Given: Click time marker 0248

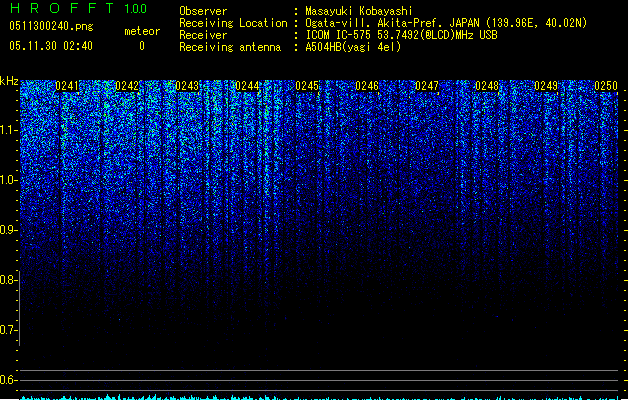Looking at the screenshot, I should pos(487,86).
